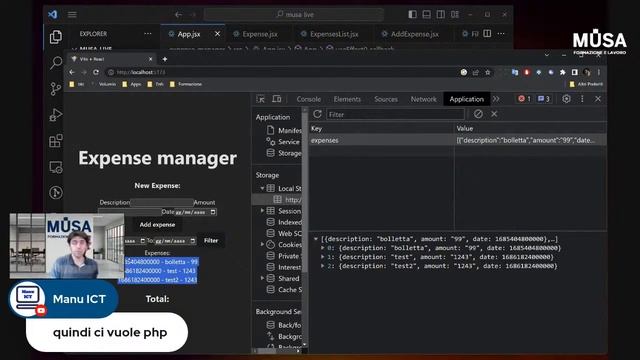The image size is (640, 360).
Task: Open the new expense Date picker calendar icon
Action: 213,212
